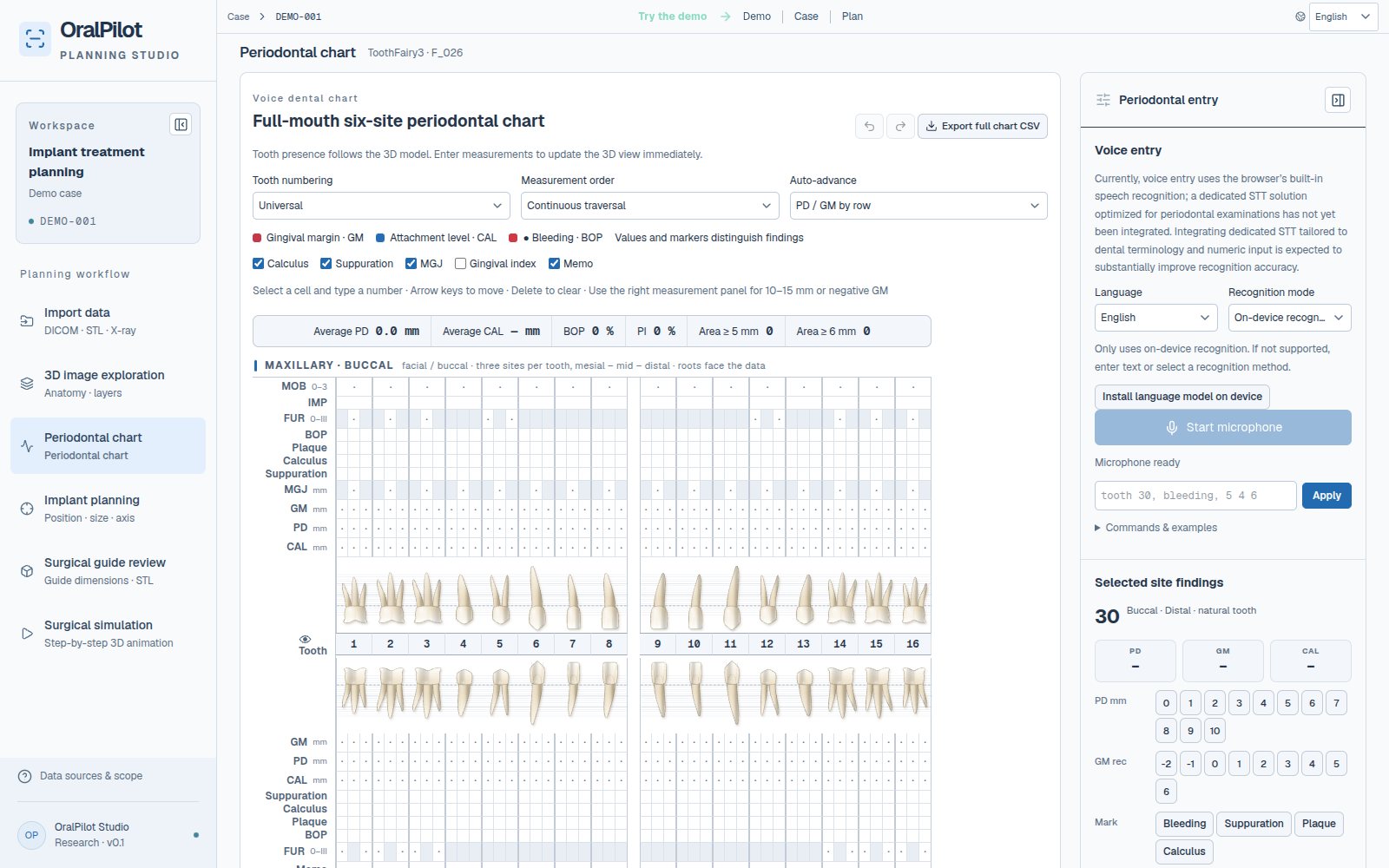Screen dimensions: 1389x868
Task: Collapse the Periodontal entry panel icon
Action: (1338, 100)
